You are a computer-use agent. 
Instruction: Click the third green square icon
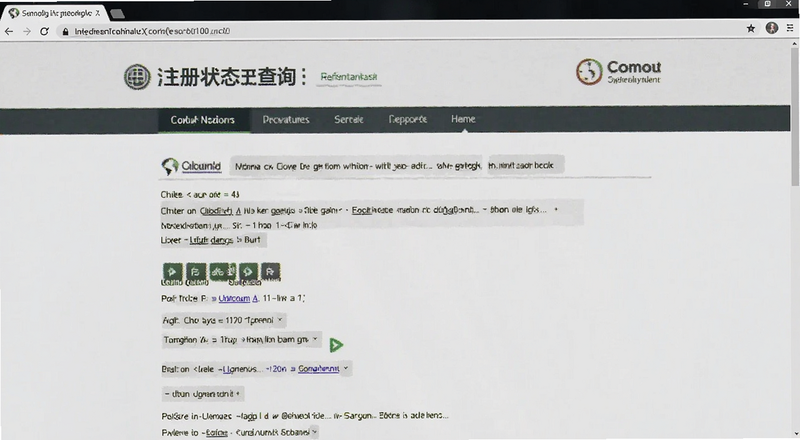[222, 272]
